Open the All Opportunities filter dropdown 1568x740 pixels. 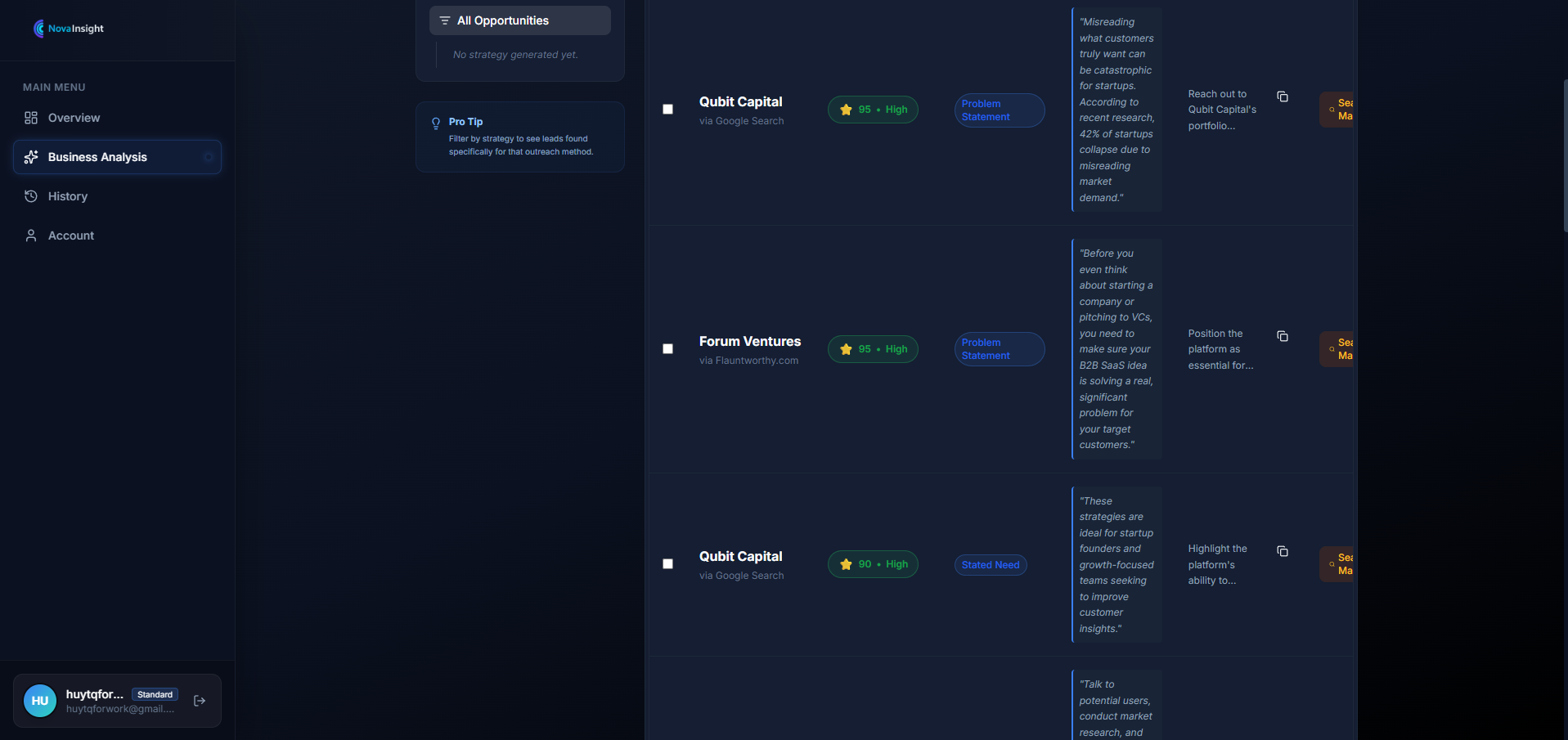519,20
